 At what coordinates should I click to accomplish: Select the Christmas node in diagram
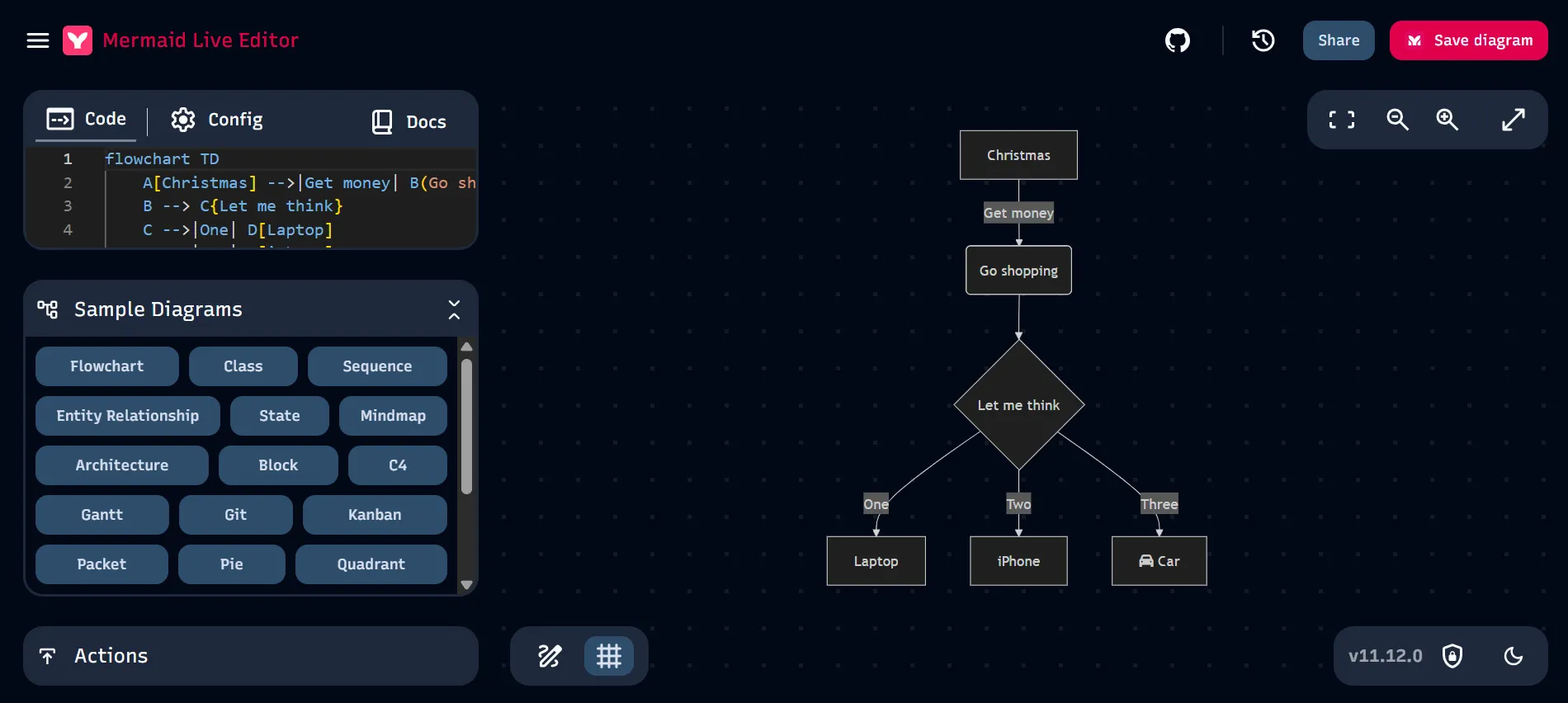coord(1018,155)
